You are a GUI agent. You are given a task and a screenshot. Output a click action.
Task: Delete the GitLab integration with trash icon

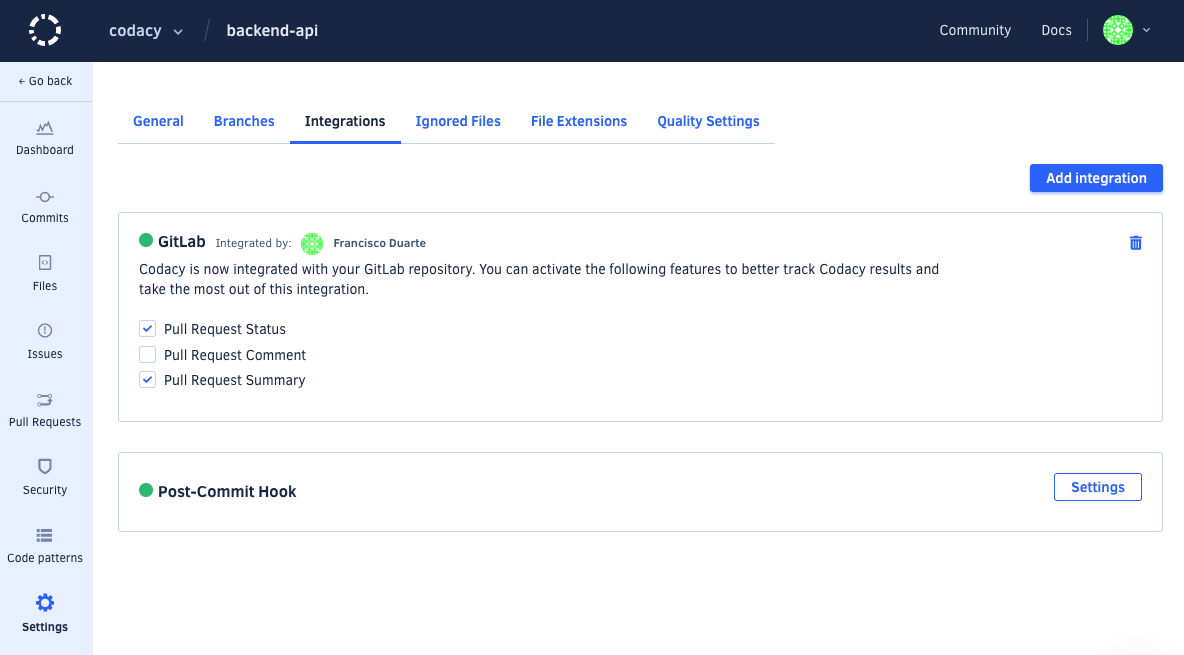(x=1136, y=243)
